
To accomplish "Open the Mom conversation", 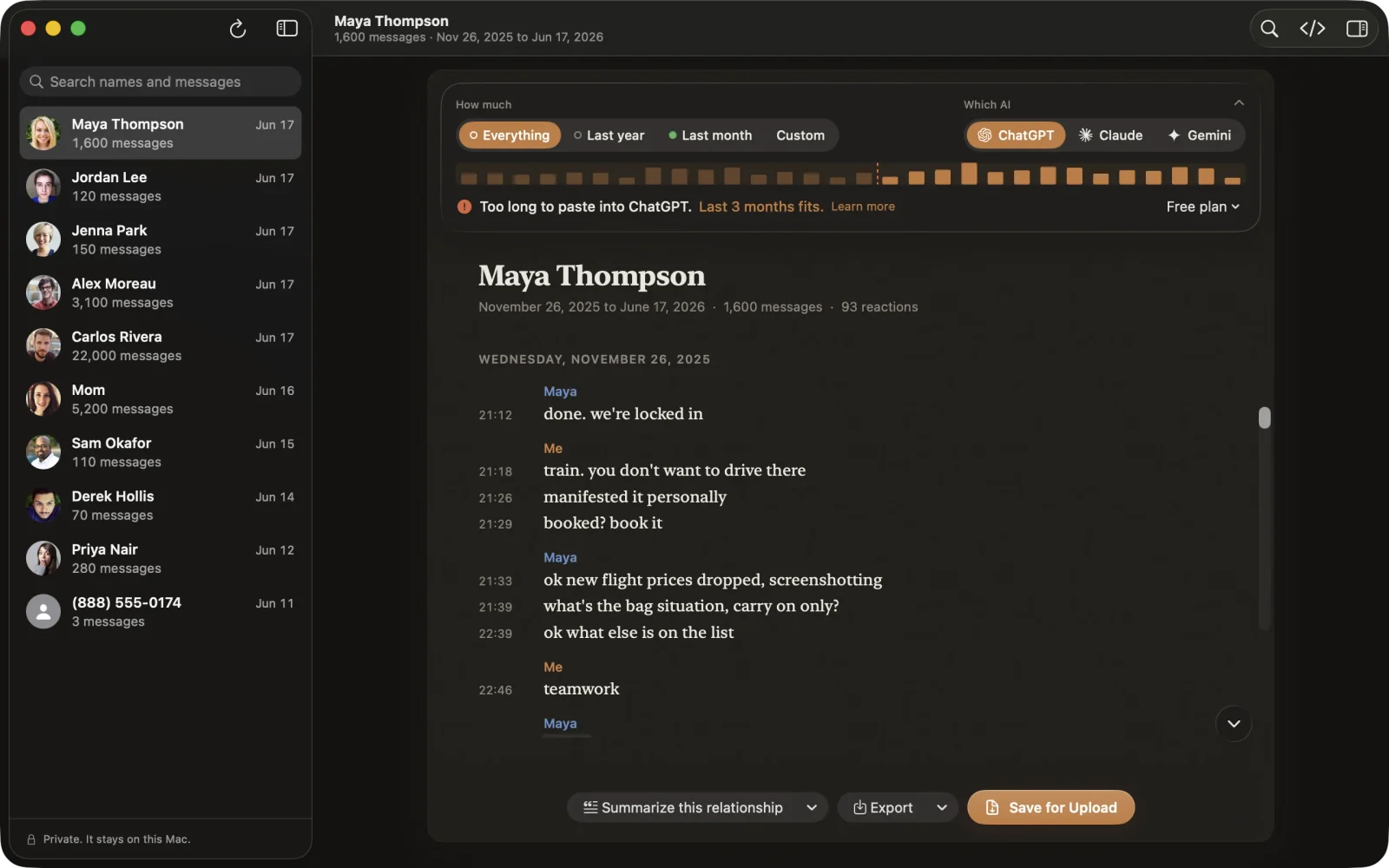I will tap(161, 399).
